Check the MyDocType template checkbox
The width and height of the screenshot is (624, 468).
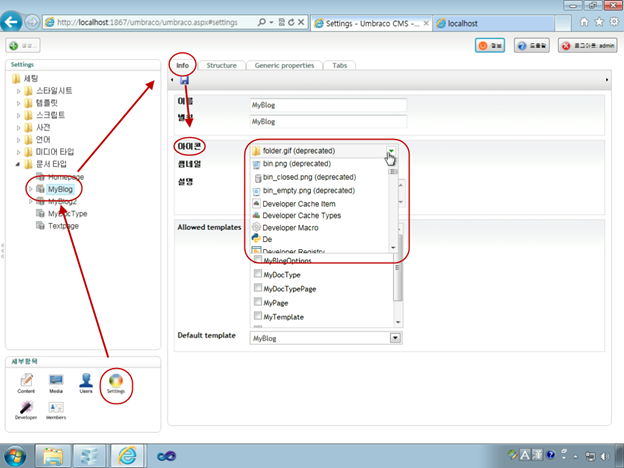[258, 274]
